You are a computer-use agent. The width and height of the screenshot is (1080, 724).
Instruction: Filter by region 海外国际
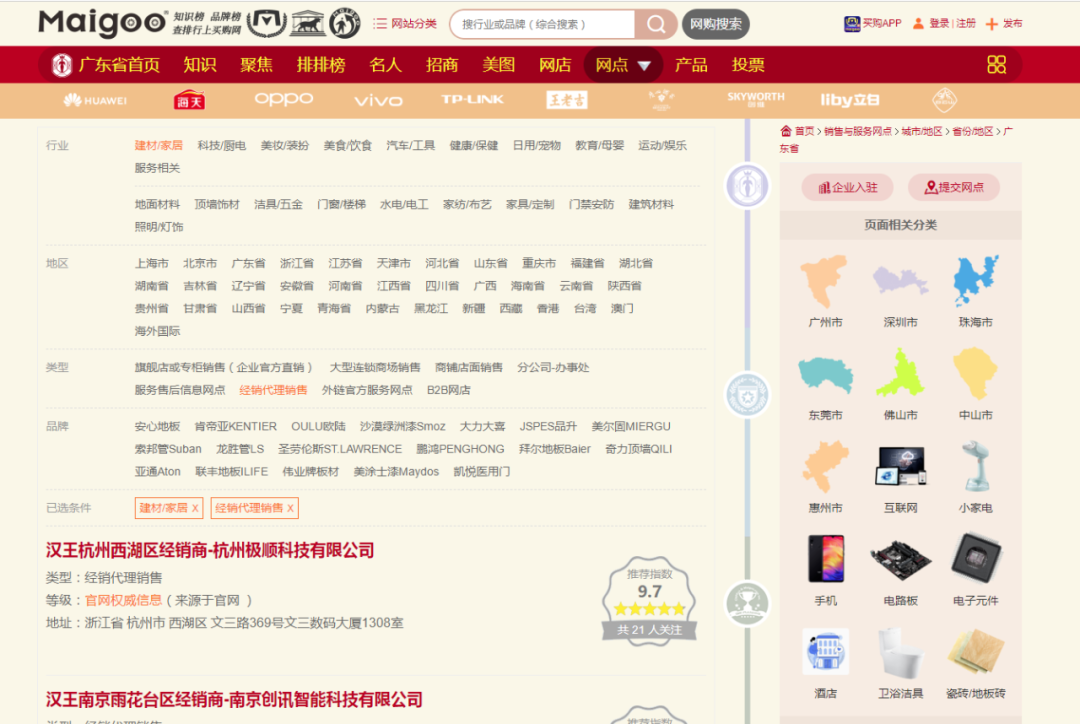coord(157,331)
